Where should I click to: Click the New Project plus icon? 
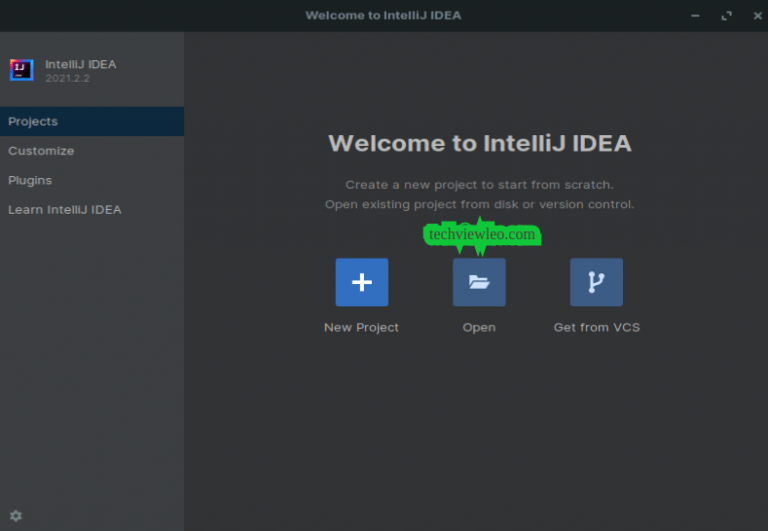pos(361,282)
